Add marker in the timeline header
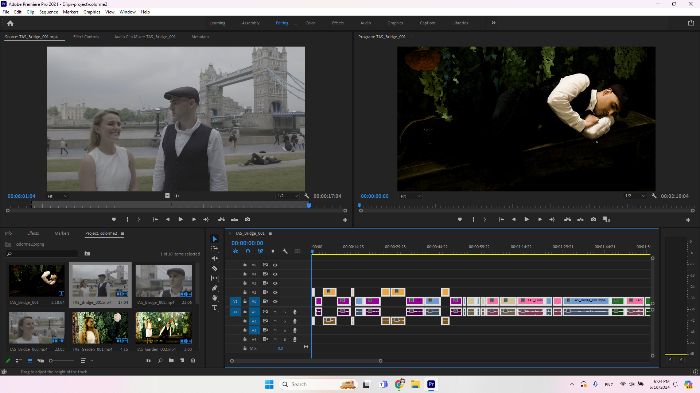 tap(273, 251)
